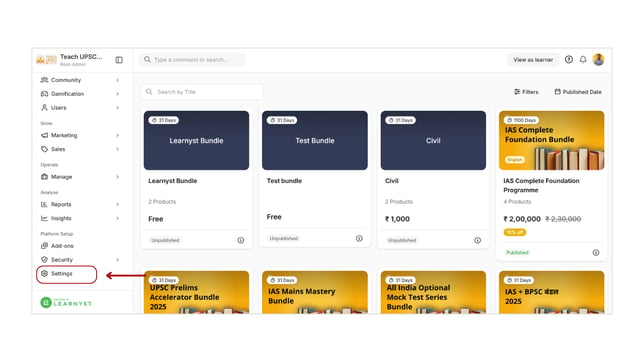Open info icon on Learnyst Bundle card
Viewport: 644px width, 362px height.
[x=241, y=240]
